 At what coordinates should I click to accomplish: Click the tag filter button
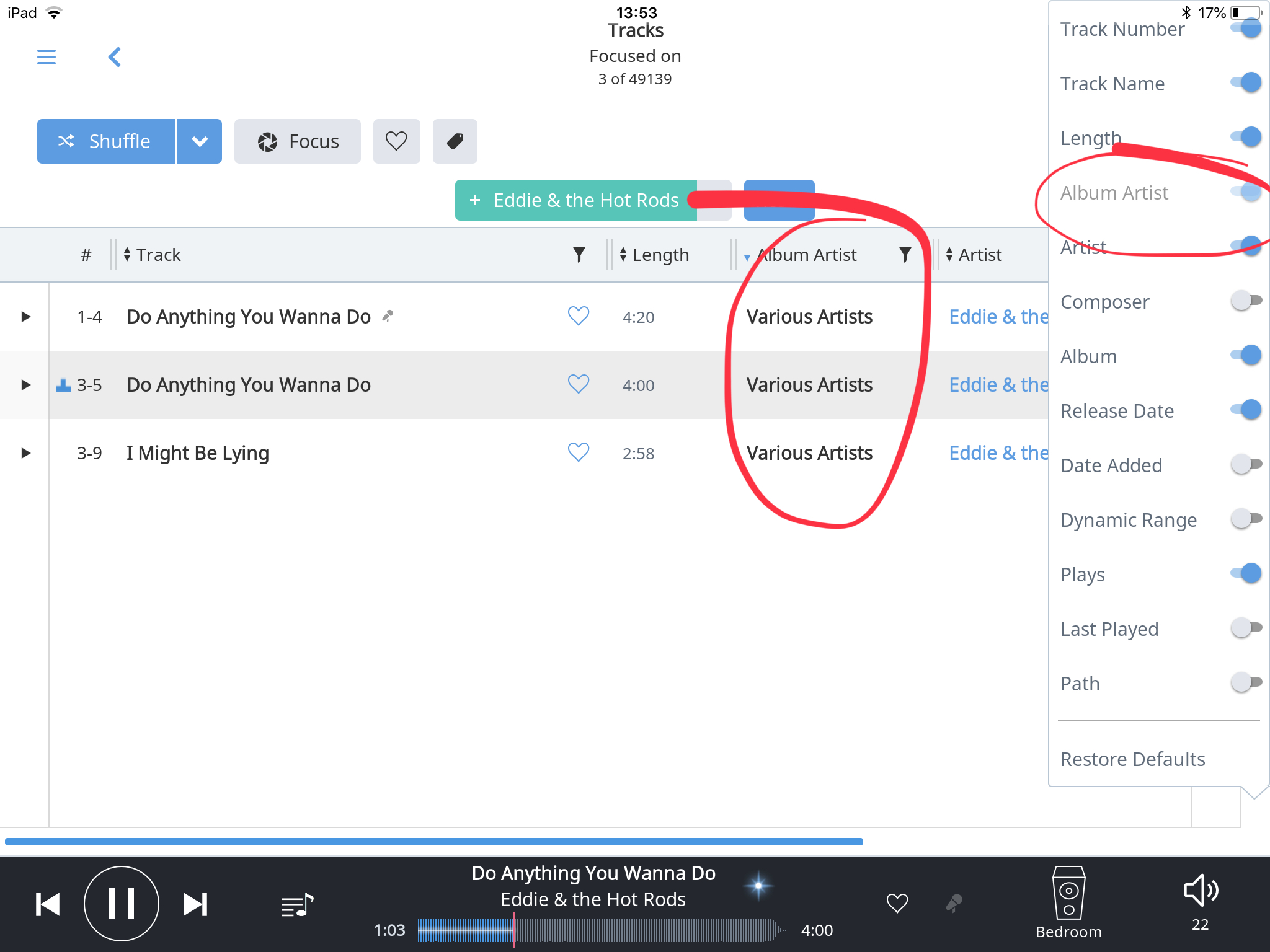pos(455,141)
